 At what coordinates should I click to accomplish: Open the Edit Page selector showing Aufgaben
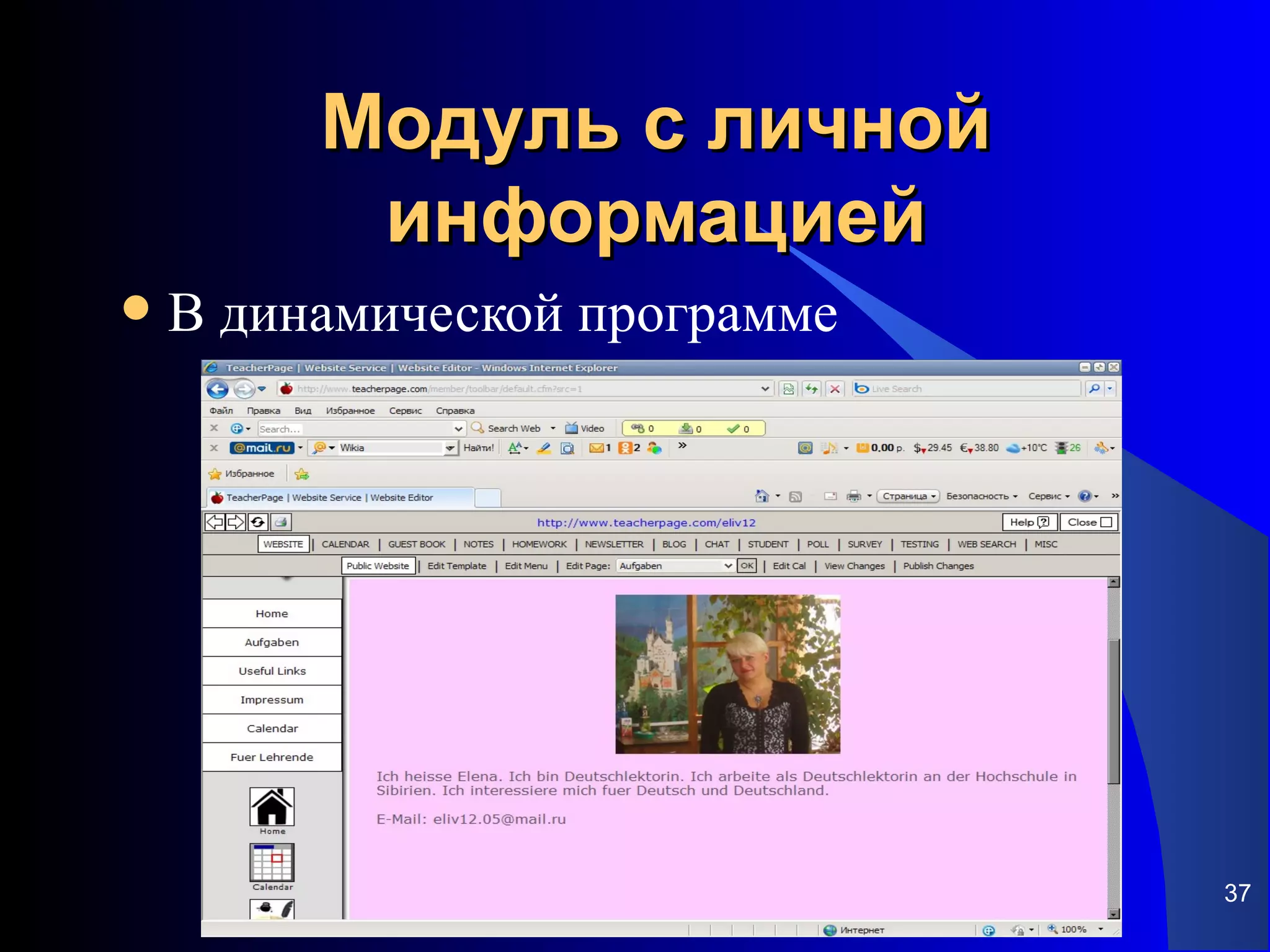[x=676, y=566]
